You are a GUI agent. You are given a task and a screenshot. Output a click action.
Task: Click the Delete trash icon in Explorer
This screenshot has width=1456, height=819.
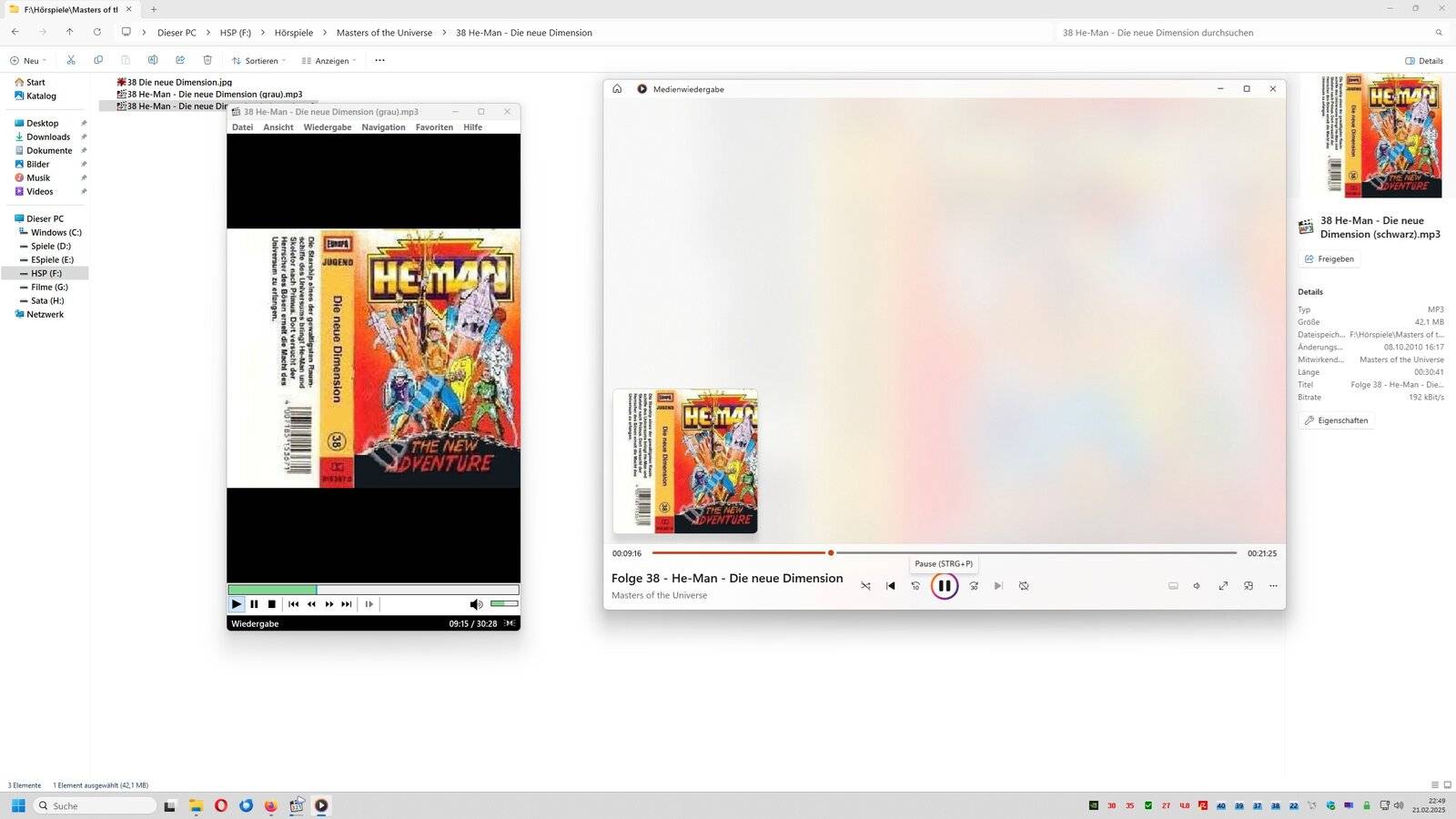coord(207,60)
